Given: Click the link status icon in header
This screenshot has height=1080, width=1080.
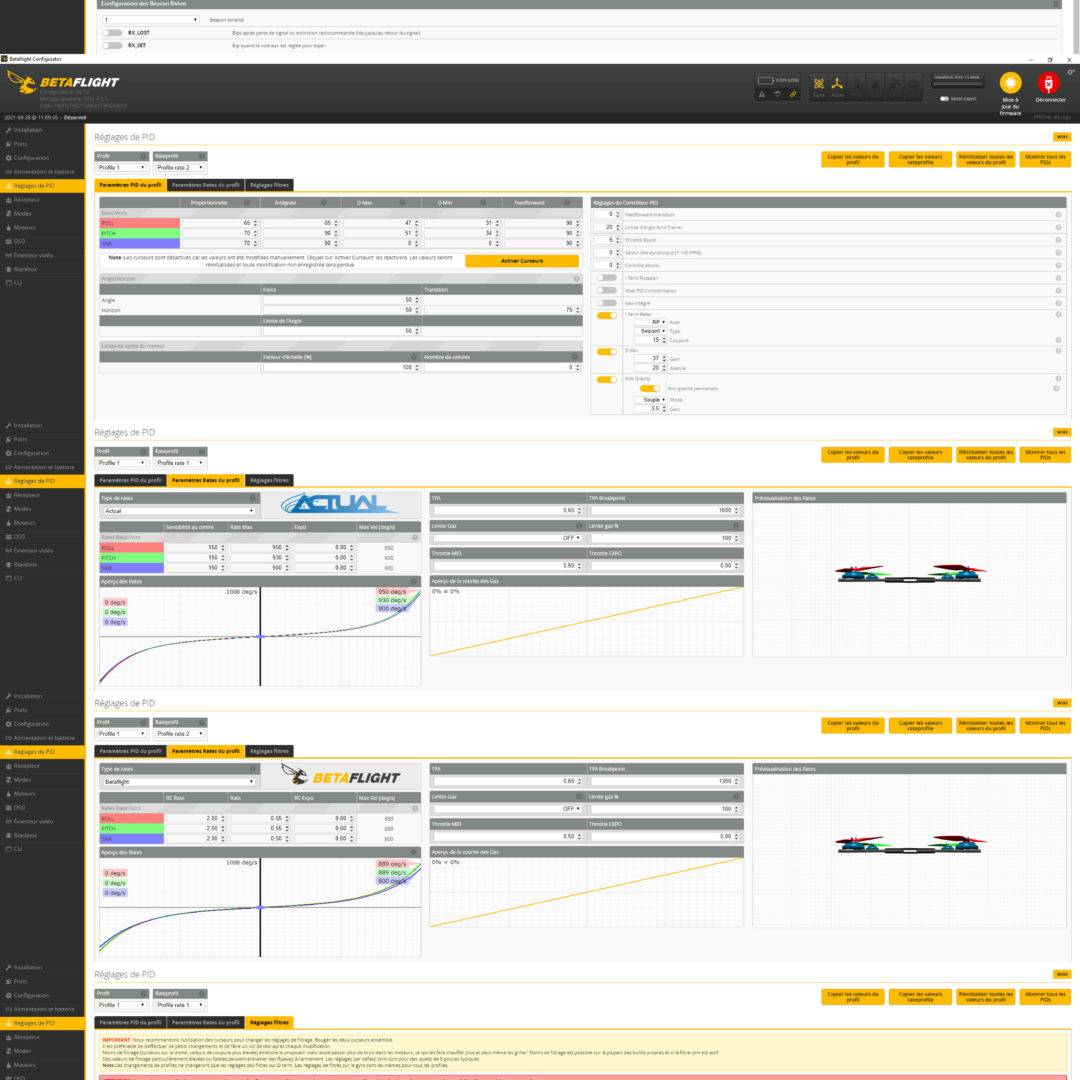Looking at the screenshot, I should (793, 94).
